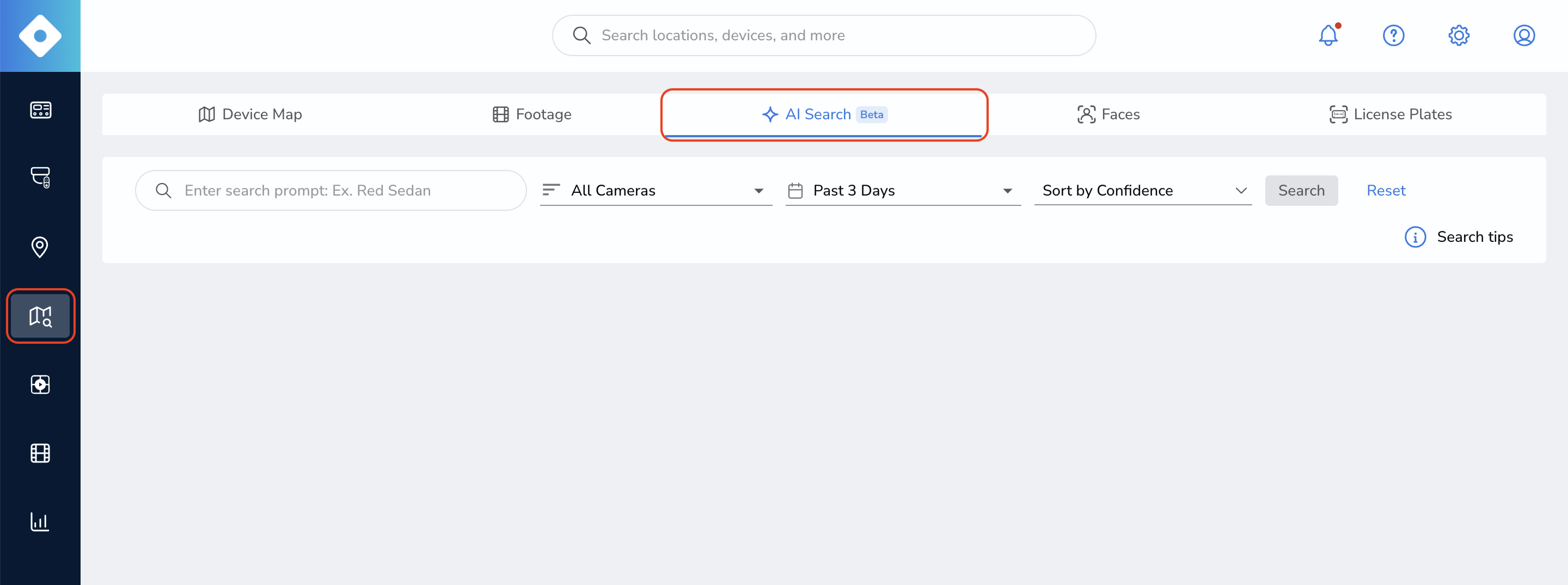
Task: Open the video playback icon in sidebar
Action: click(40, 384)
